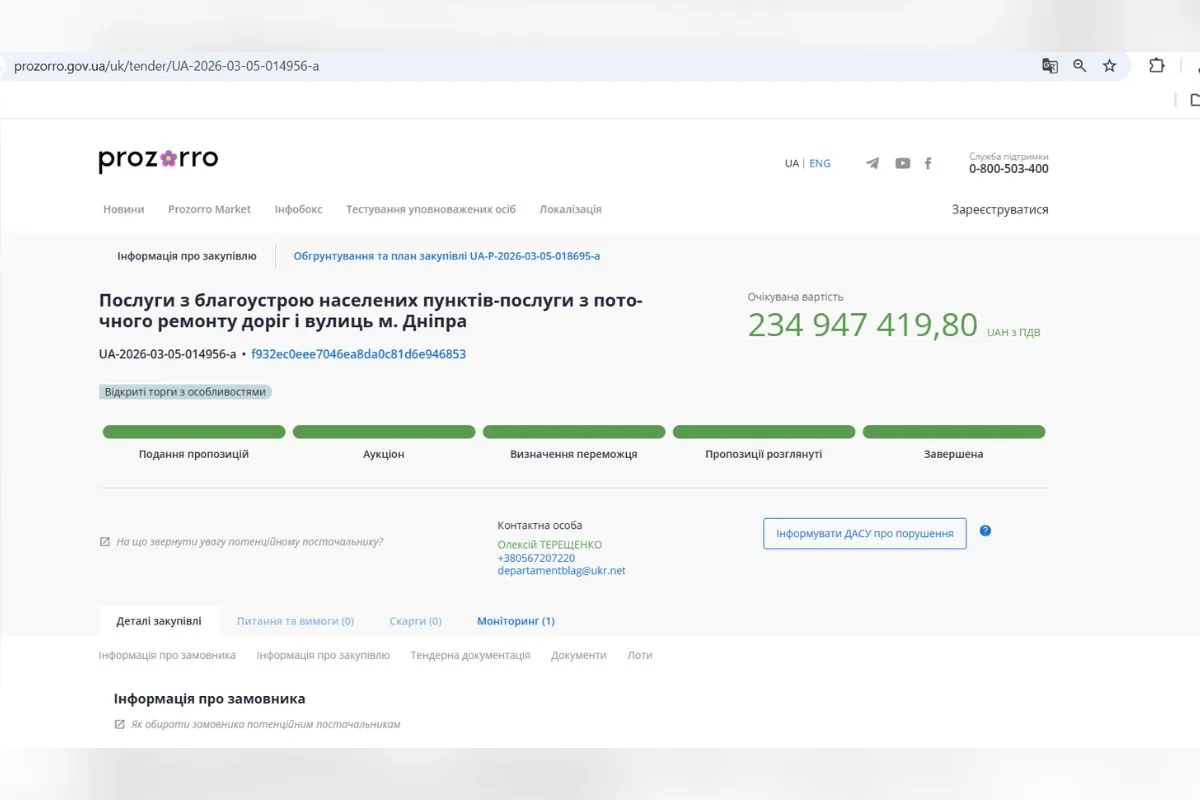
Task: Bookmark the page with the star icon
Action: click(1109, 65)
